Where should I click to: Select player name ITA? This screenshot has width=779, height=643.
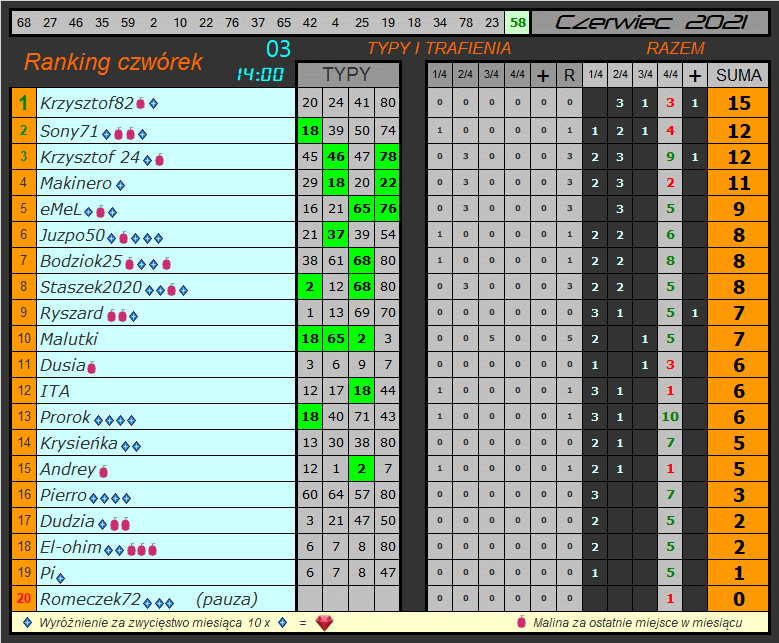pos(55,391)
